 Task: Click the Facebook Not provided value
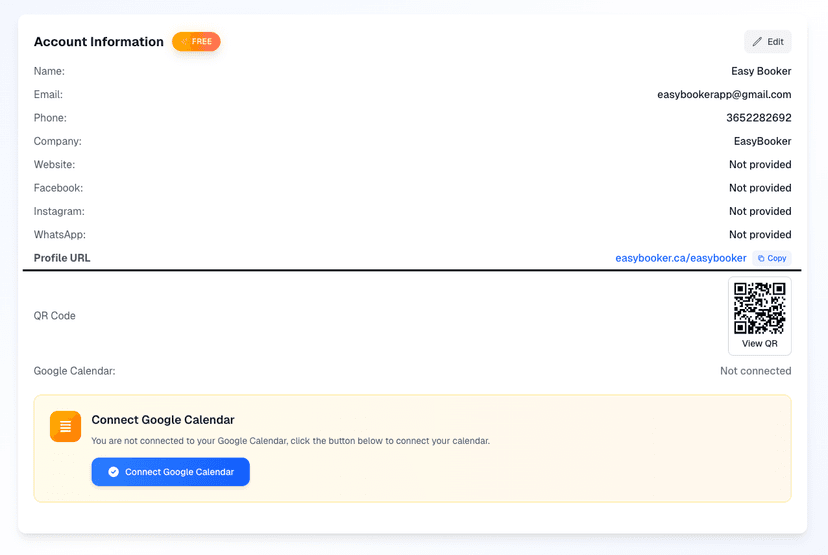[x=760, y=188]
